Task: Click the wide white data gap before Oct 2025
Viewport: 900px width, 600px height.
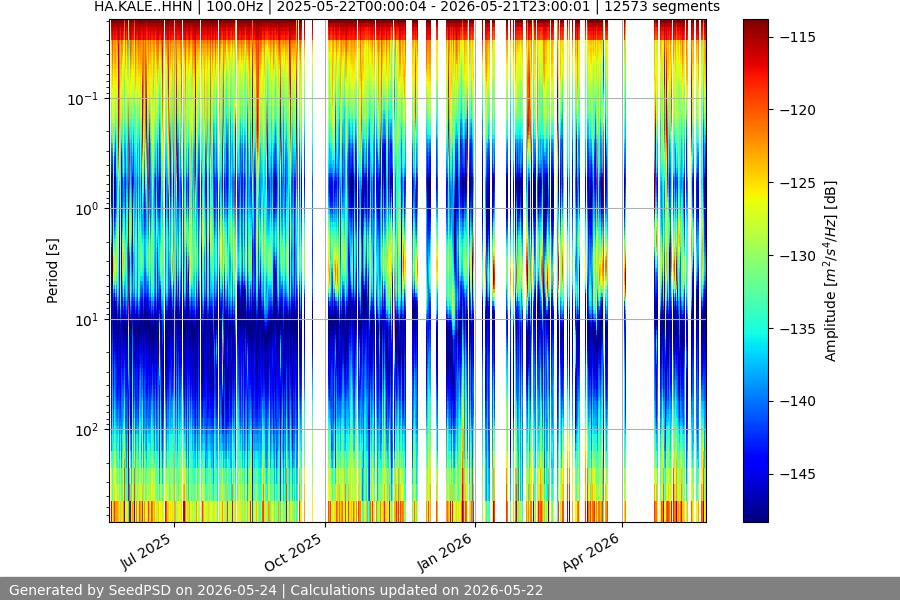Action: click(320, 271)
